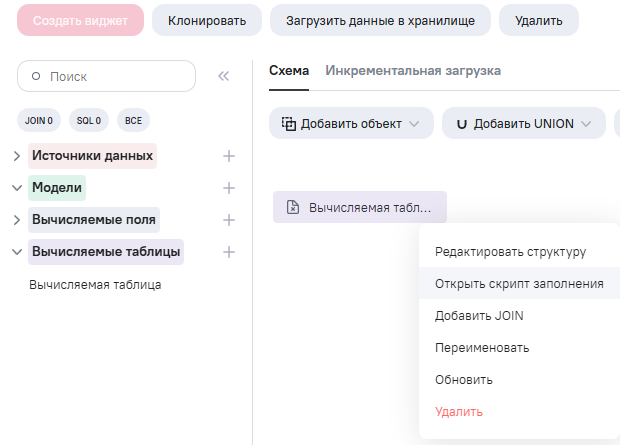
Task: Toggle the ВСЕ filter chip
Action: click(133, 120)
